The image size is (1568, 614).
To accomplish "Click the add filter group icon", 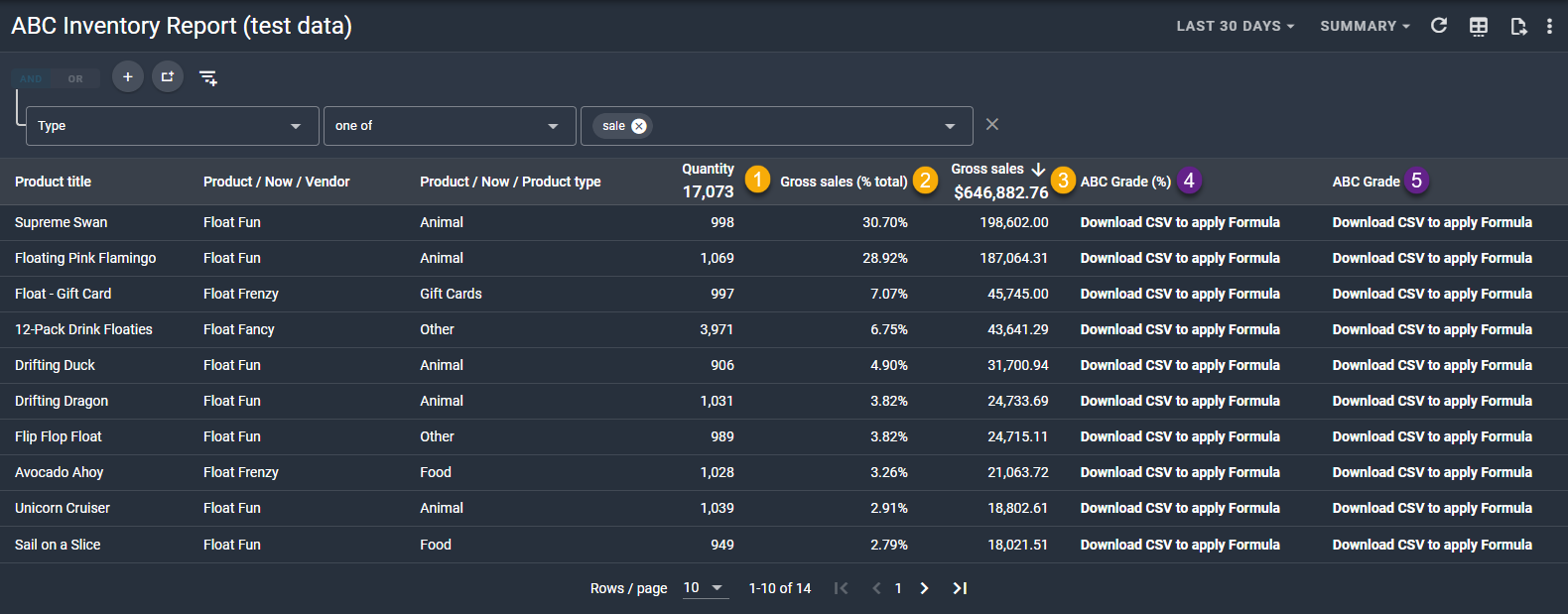I will tap(168, 76).
